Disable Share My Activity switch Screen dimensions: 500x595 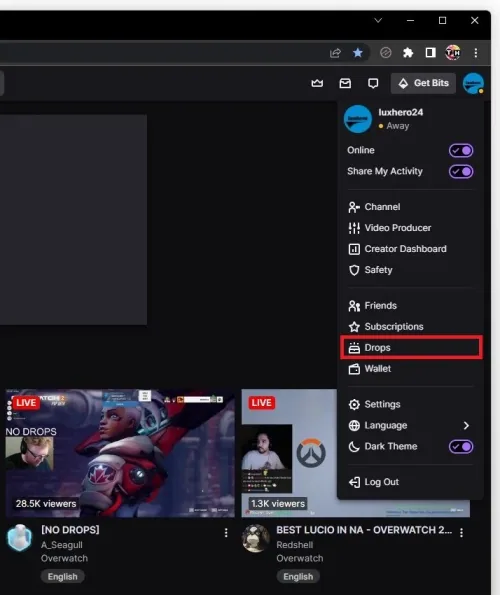pyautogui.click(x=461, y=172)
